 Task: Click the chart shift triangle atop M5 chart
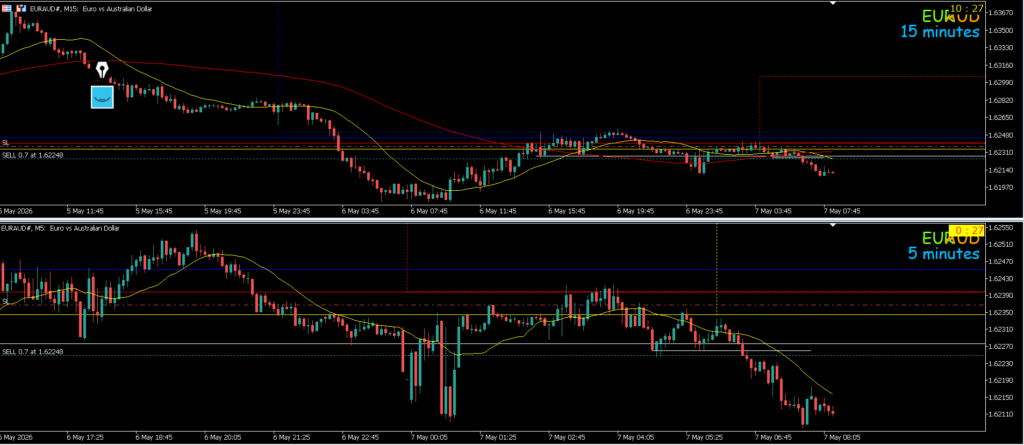point(833,225)
